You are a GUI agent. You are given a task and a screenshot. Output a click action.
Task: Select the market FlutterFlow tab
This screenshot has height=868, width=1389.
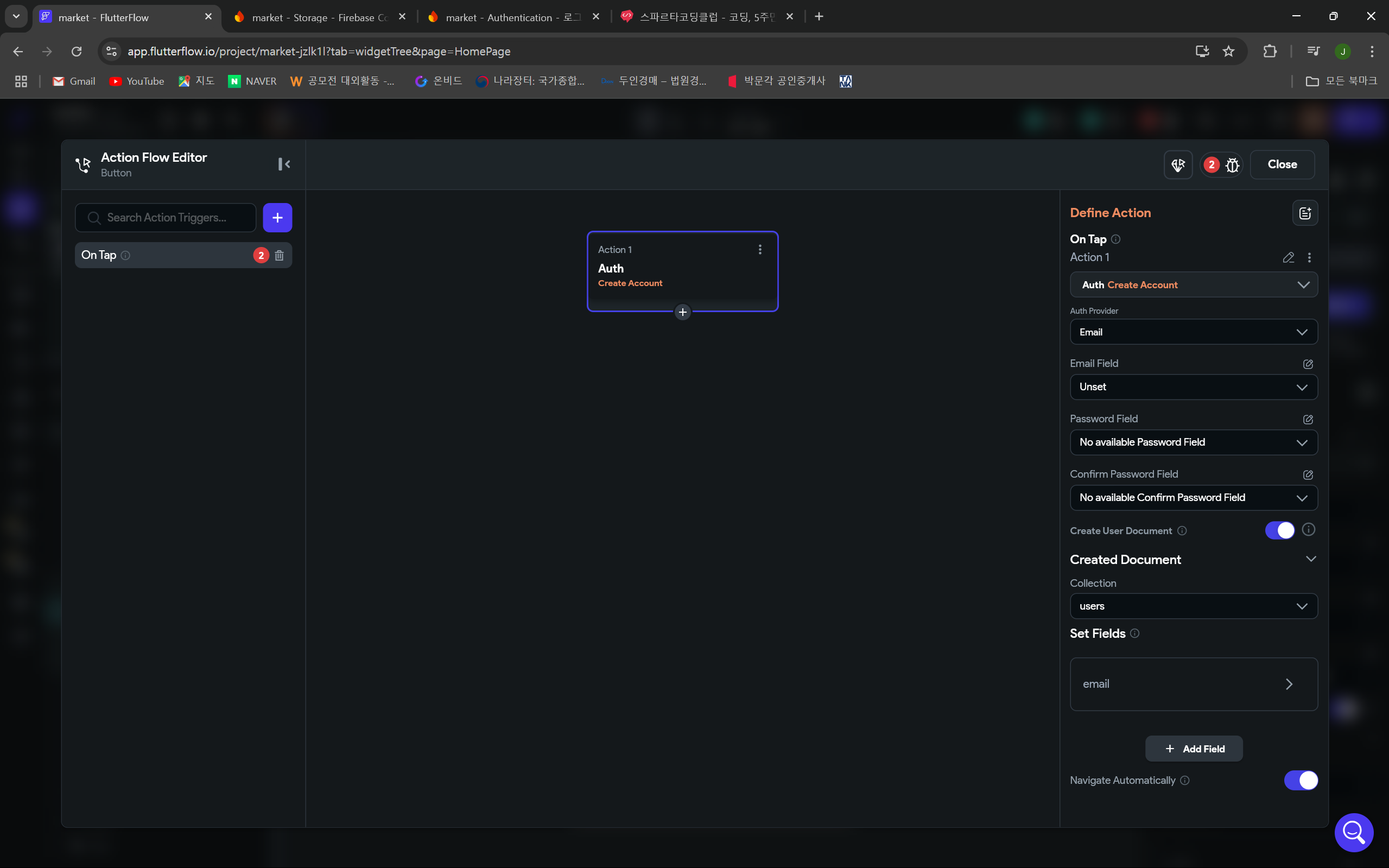click(x=126, y=17)
